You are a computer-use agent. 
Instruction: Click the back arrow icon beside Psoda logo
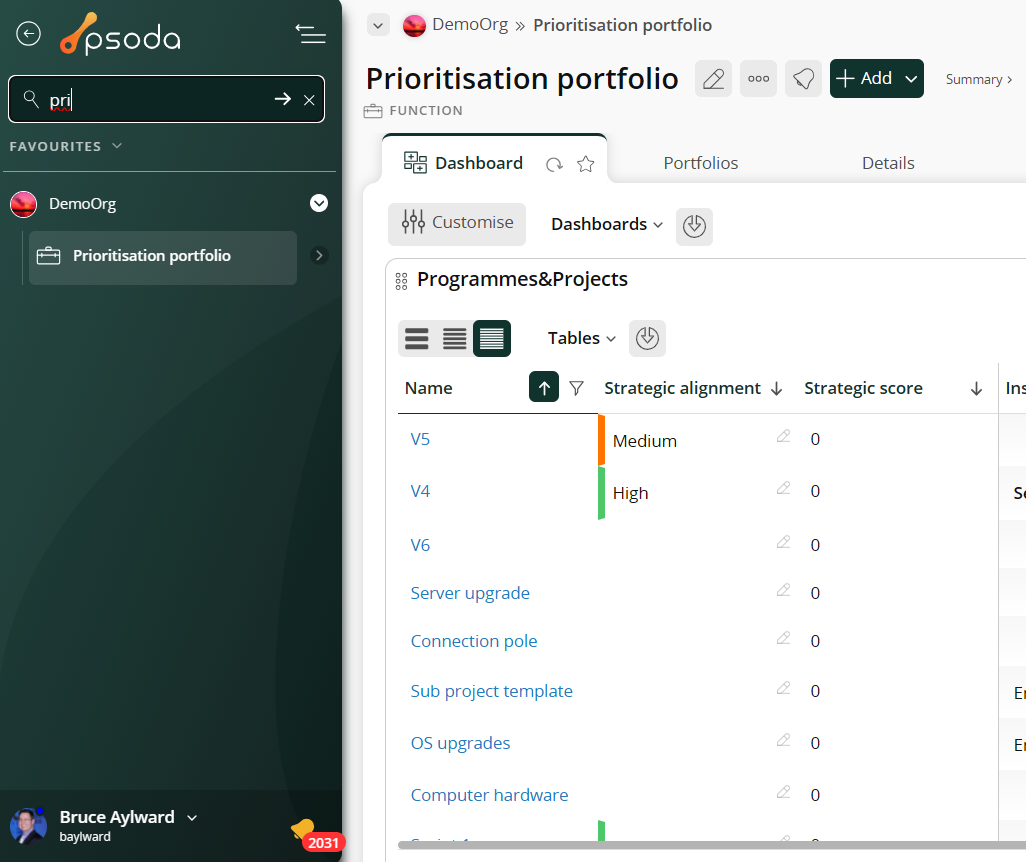[28, 34]
